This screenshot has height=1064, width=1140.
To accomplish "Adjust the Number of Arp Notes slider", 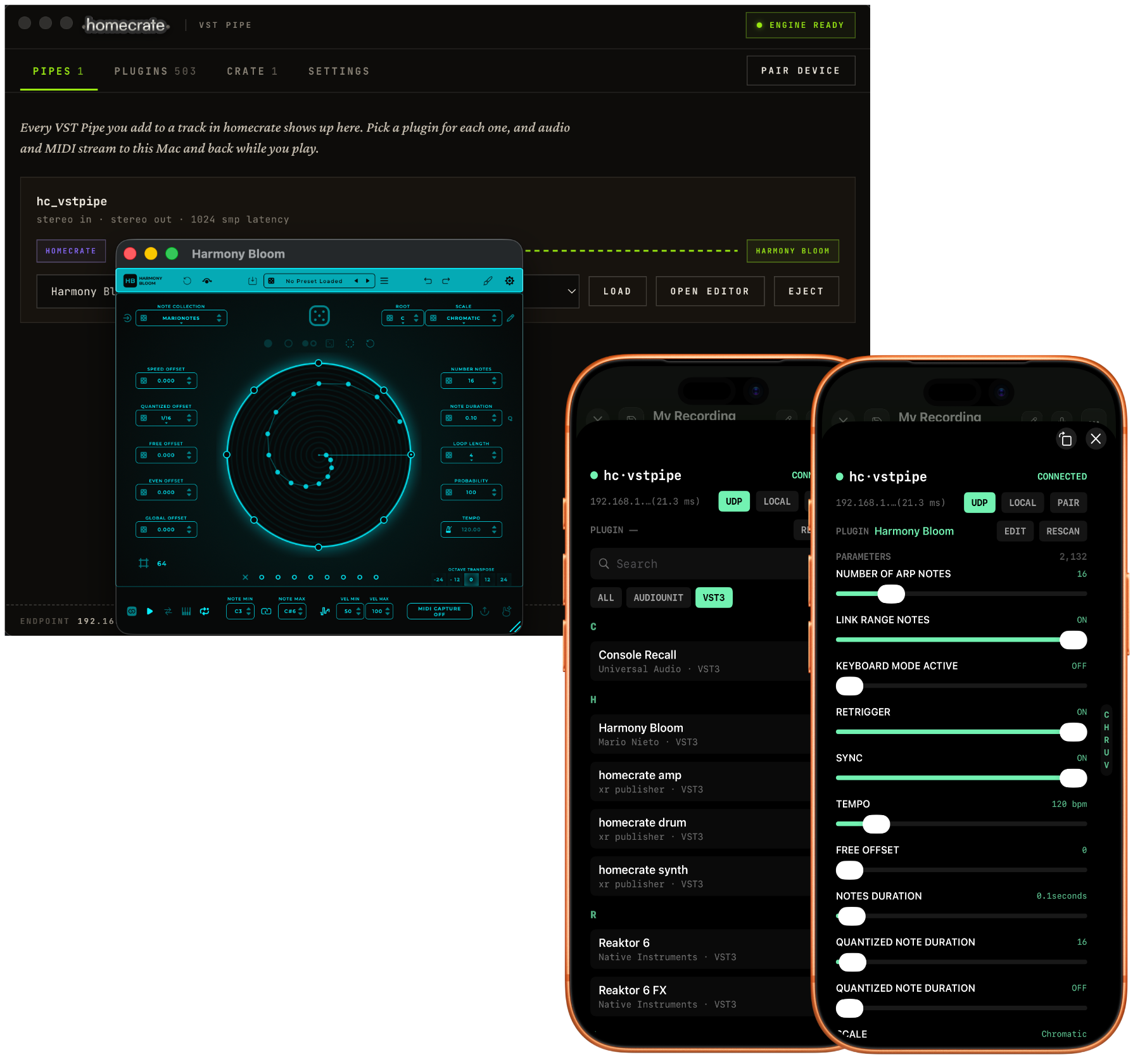I will 961,593.
